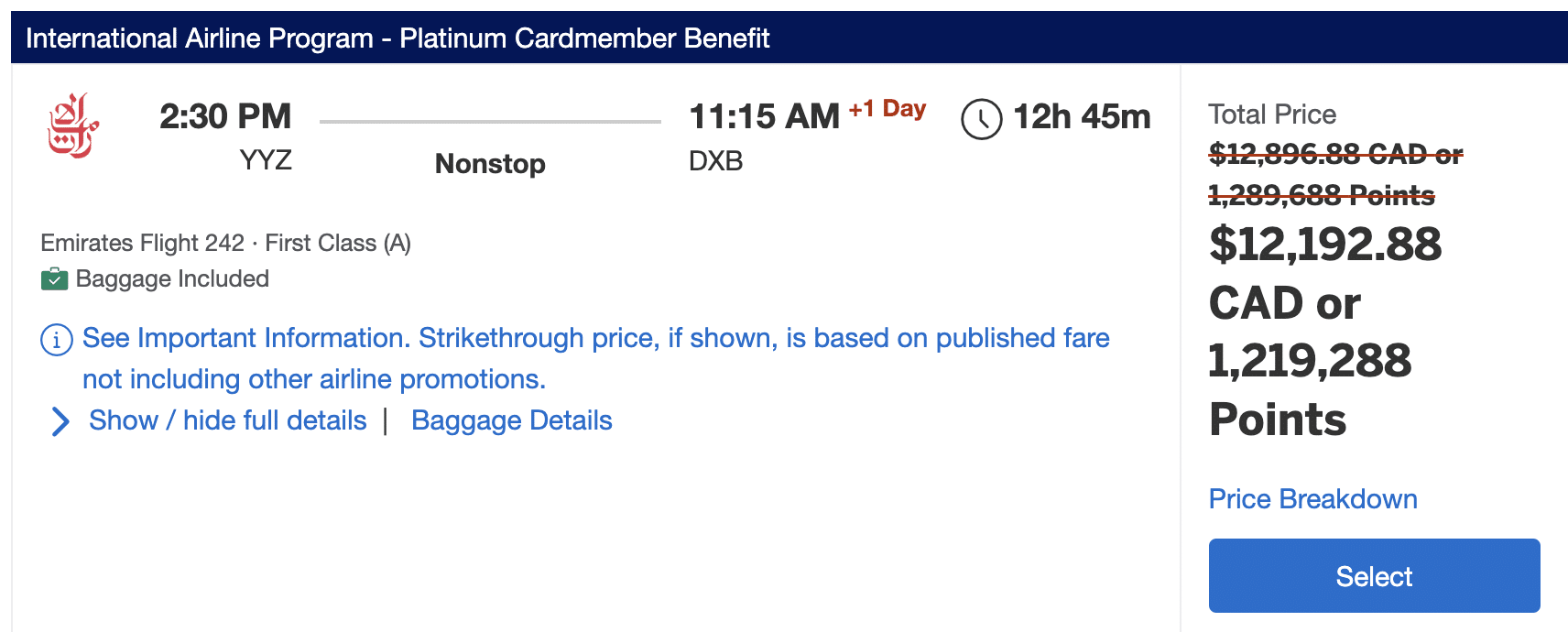
Task: Click the 11:15 AM arrival time
Action: (764, 116)
